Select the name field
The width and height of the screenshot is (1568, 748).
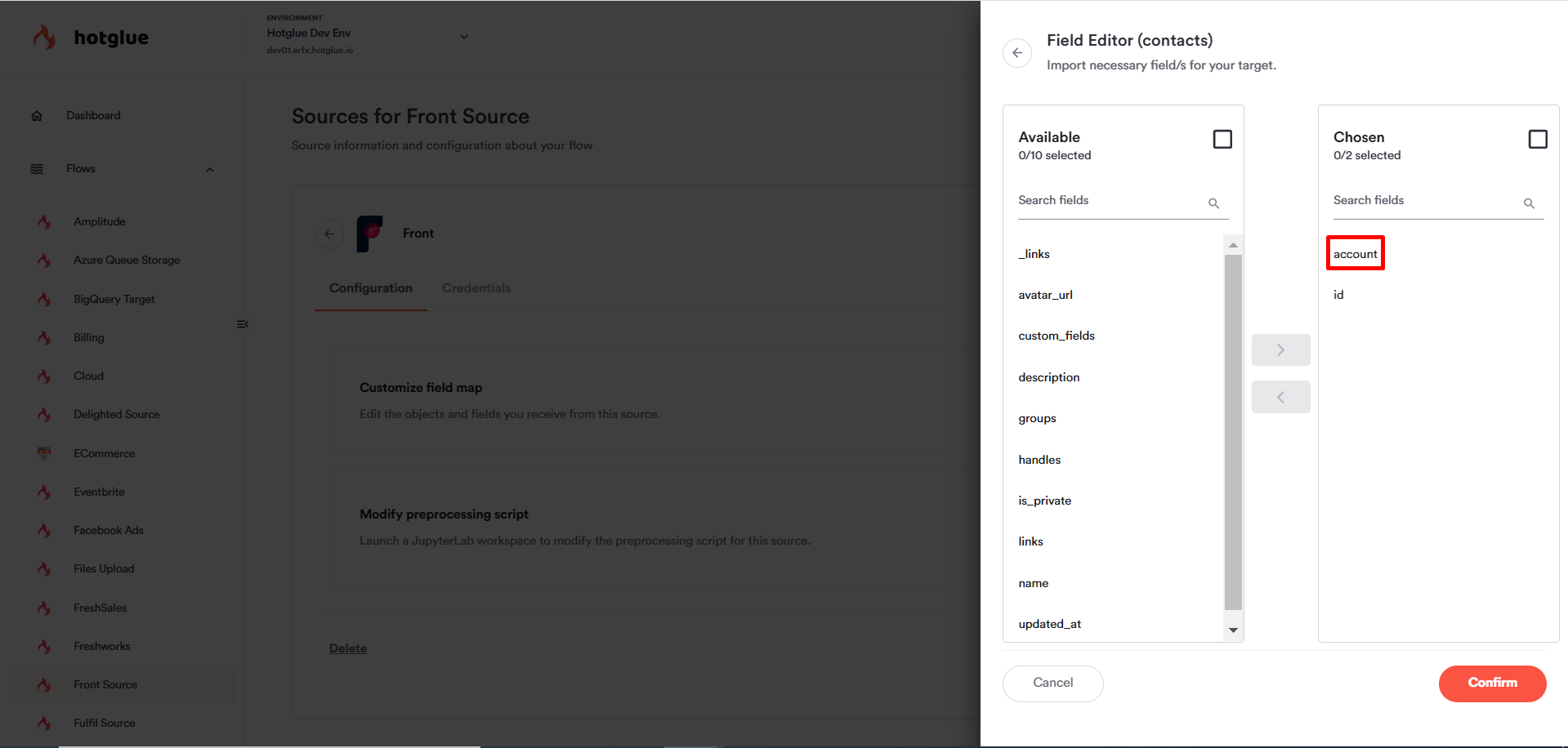click(1033, 584)
